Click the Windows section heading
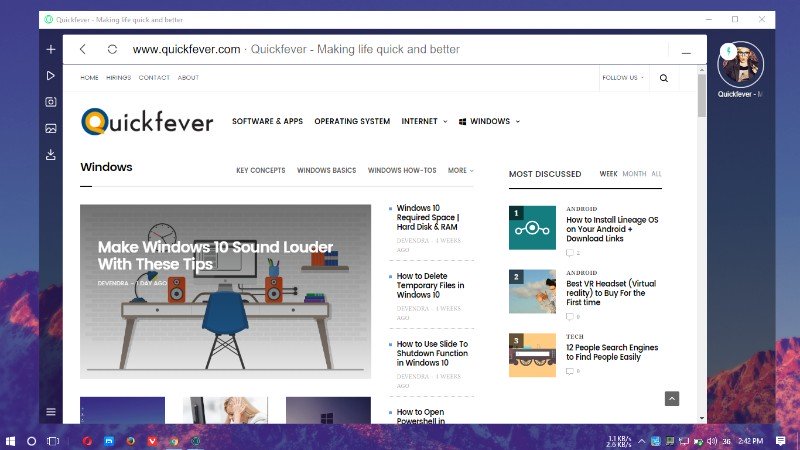800x450 pixels. tap(106, 167)
